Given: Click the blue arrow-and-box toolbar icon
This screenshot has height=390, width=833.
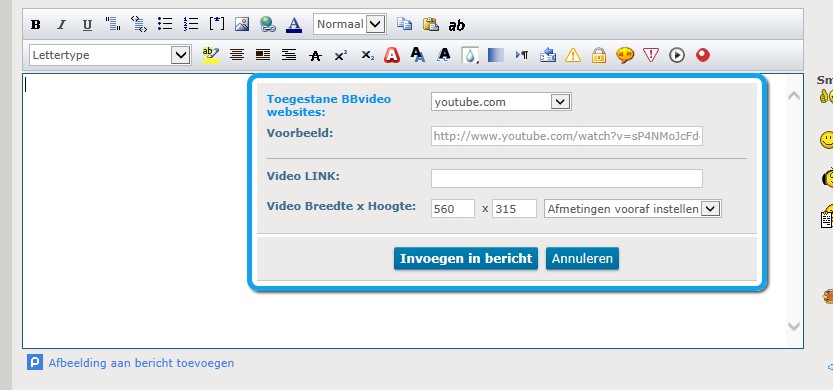Looking at the screenshot, I should click(548, 55).
